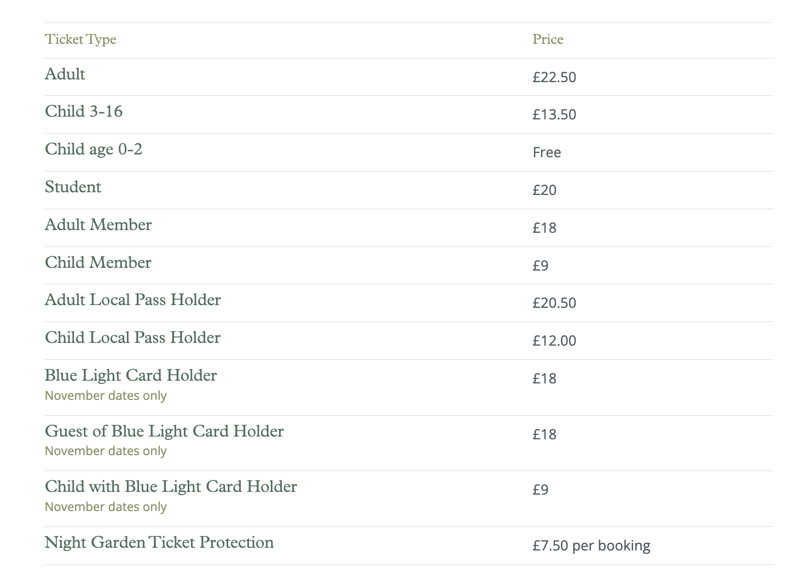Click the Ticket Type column header
Screen dimensions: 800x584
[80, 40]
